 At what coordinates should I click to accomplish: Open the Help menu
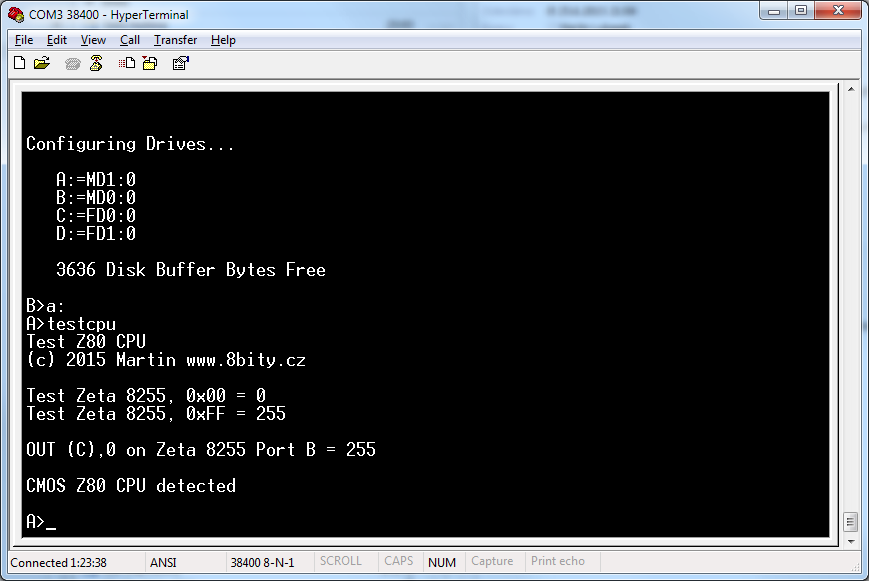223,40
